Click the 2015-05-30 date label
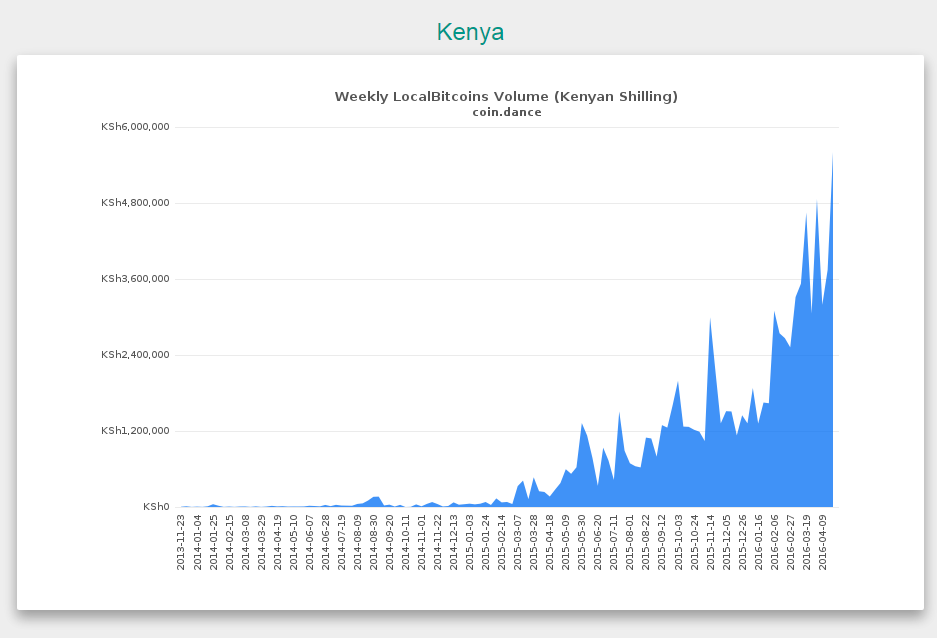This screenshot has width=937, height=638. pyautogui.click(x=581, y=542)
